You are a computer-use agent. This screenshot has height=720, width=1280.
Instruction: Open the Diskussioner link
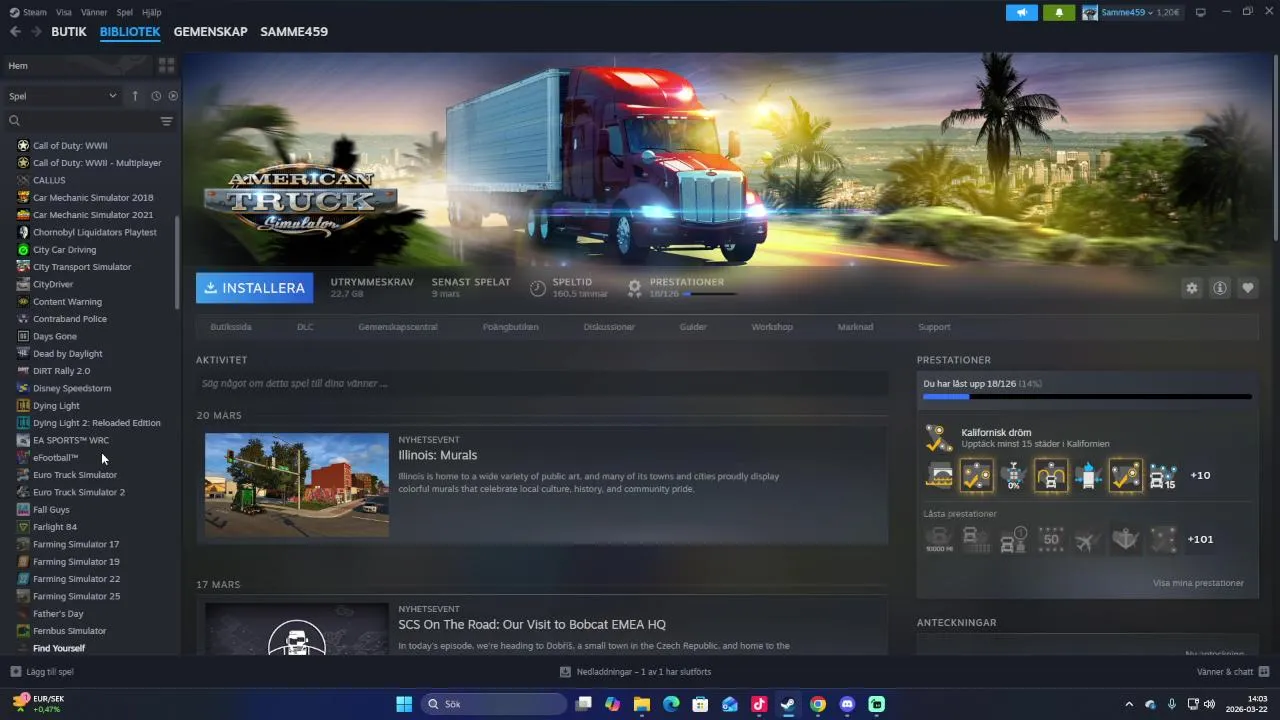(609, 327)
